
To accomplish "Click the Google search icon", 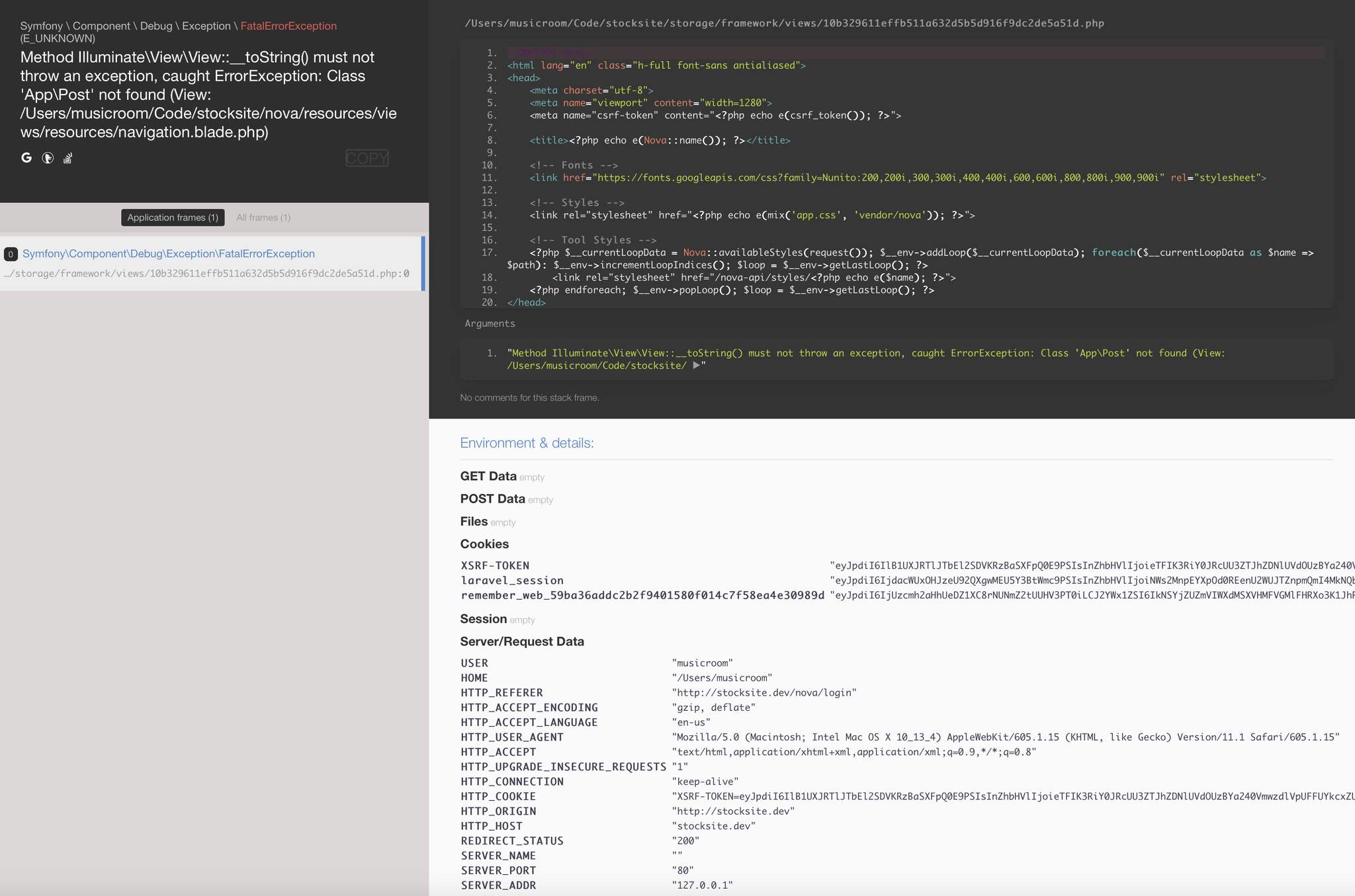I will [27, 157].
